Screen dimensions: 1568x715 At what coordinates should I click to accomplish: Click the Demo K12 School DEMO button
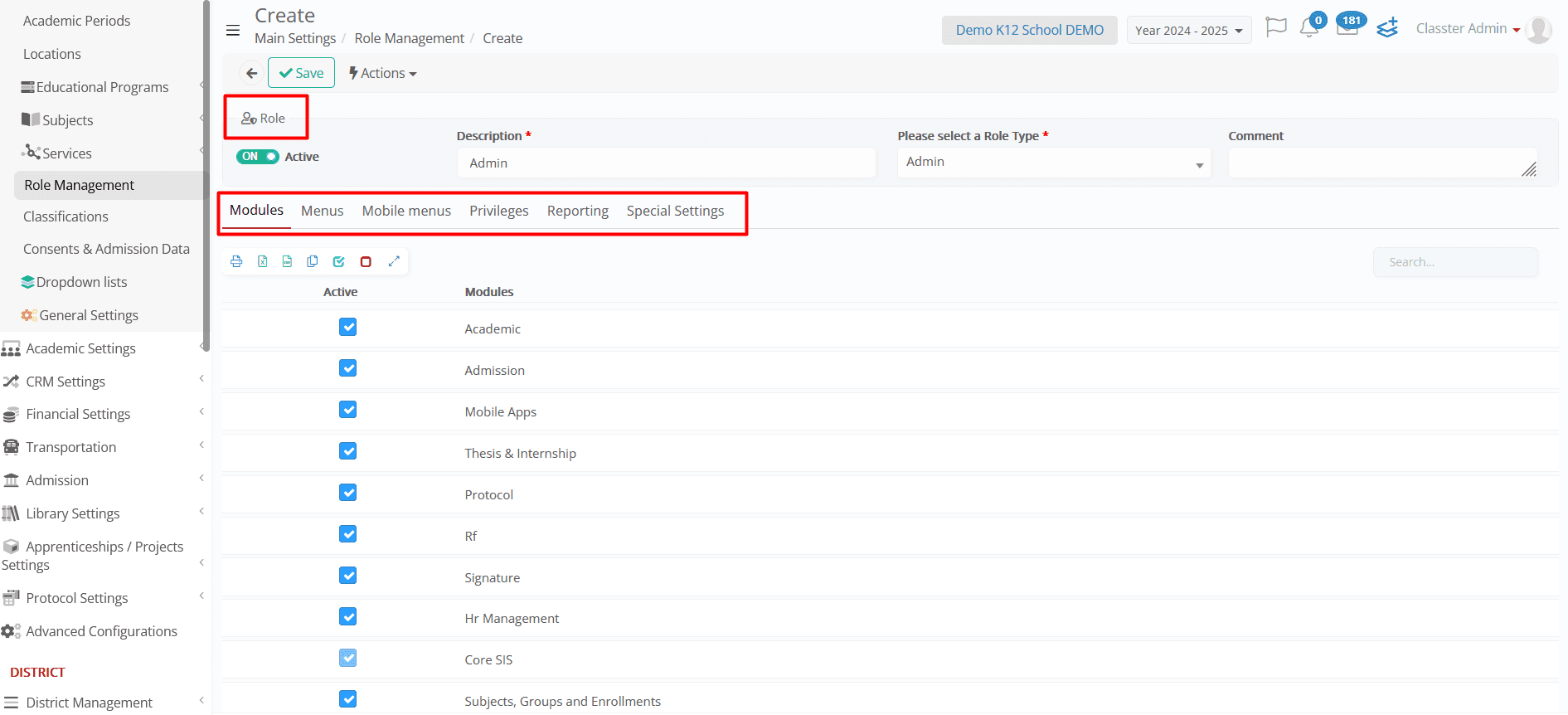1029,30
